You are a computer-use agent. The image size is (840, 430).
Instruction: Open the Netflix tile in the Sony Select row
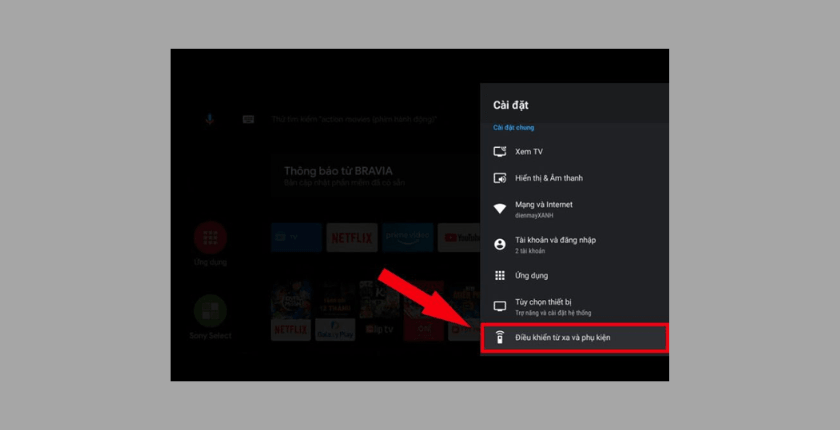[x=291, y=329]
